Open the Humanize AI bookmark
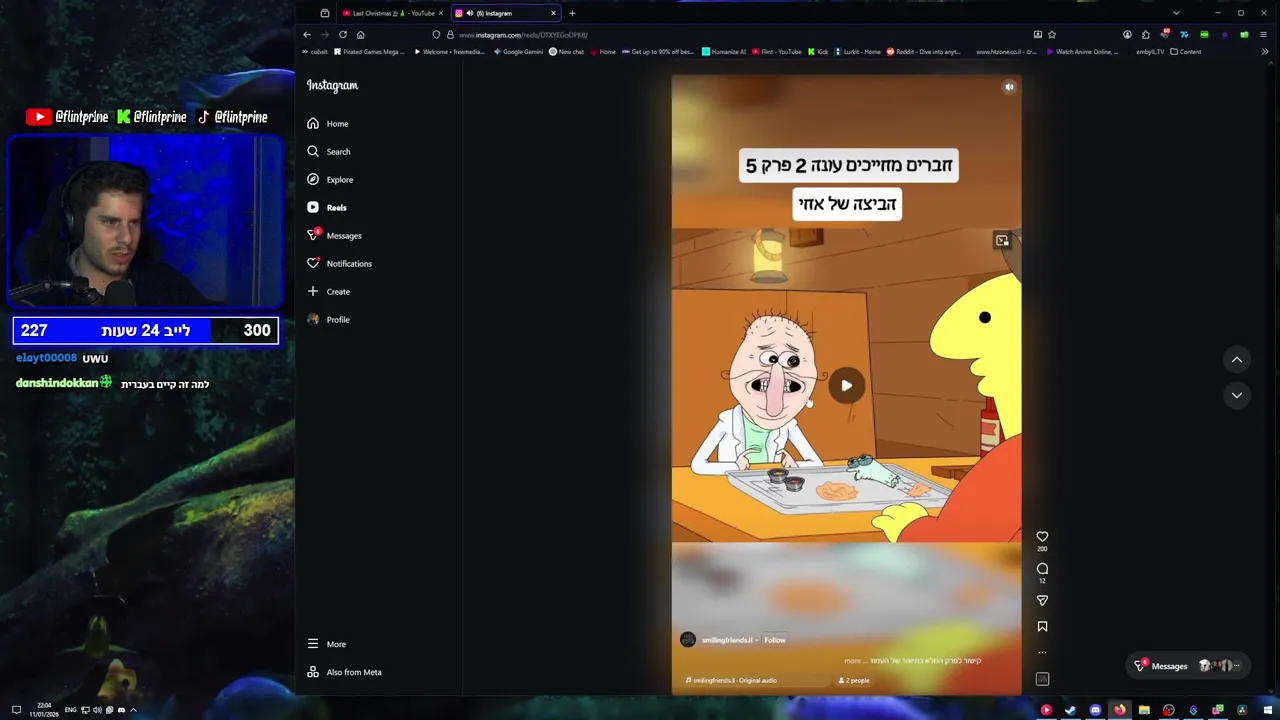Image resolution: width=1280 pixels, height=720 pixels. point(724,52)
